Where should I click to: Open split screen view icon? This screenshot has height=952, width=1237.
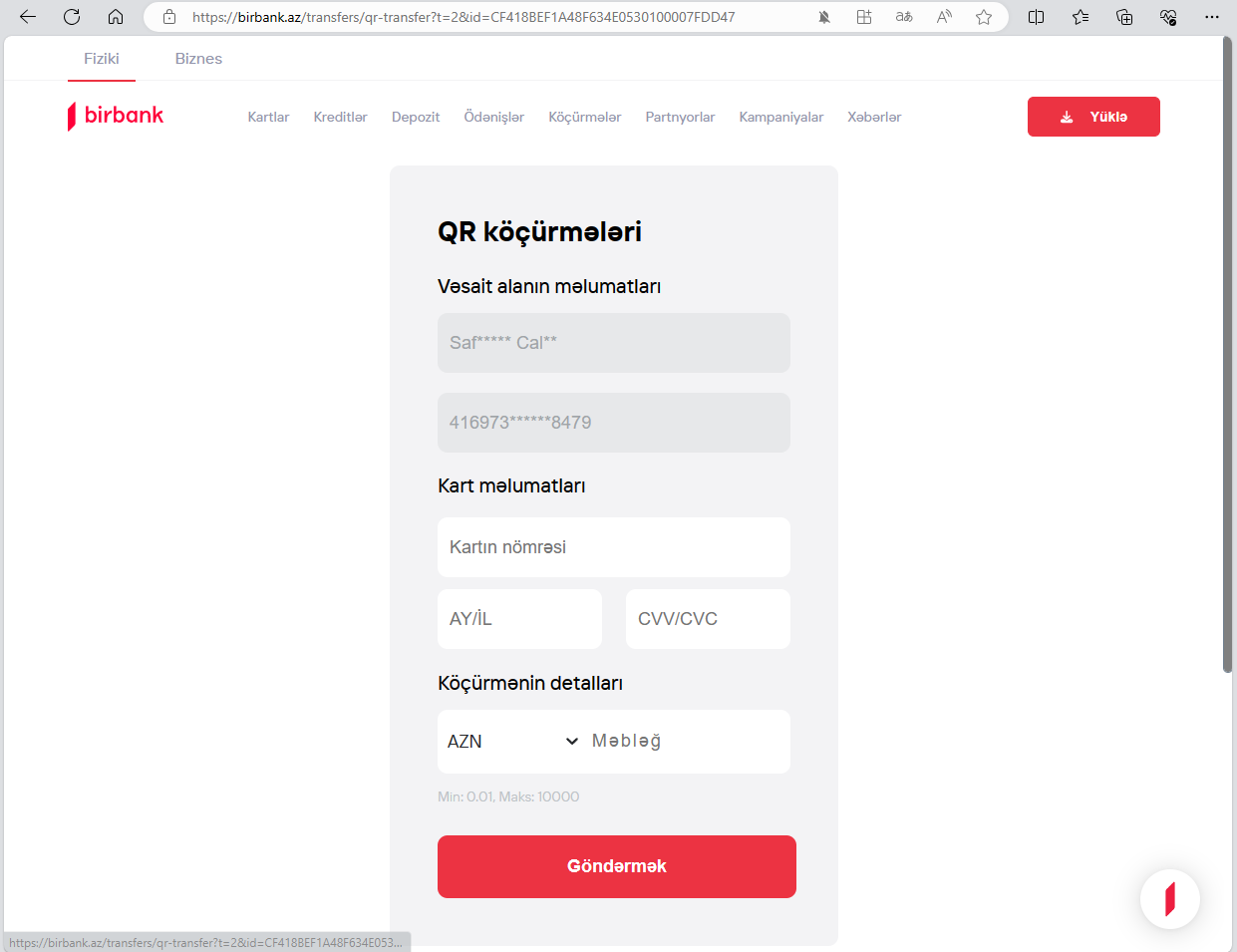coord(1036,17)
